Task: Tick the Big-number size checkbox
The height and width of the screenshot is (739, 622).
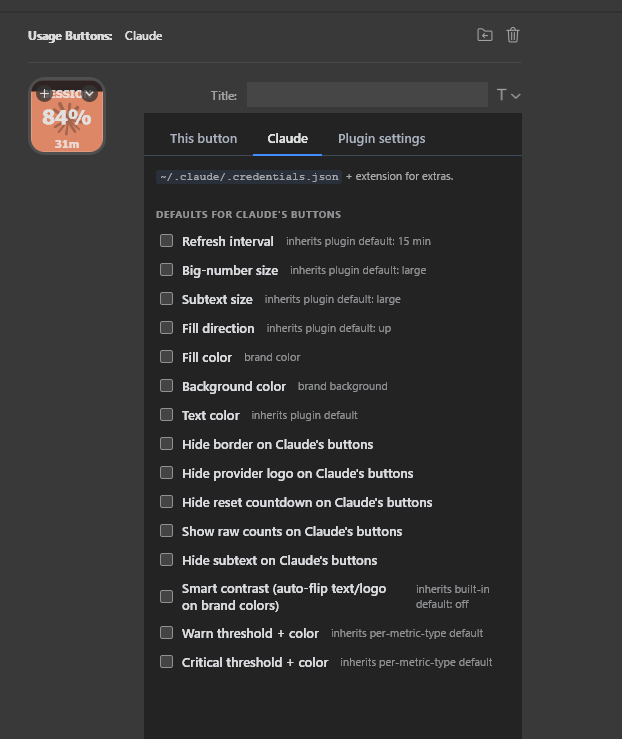Action: (166, 270)
